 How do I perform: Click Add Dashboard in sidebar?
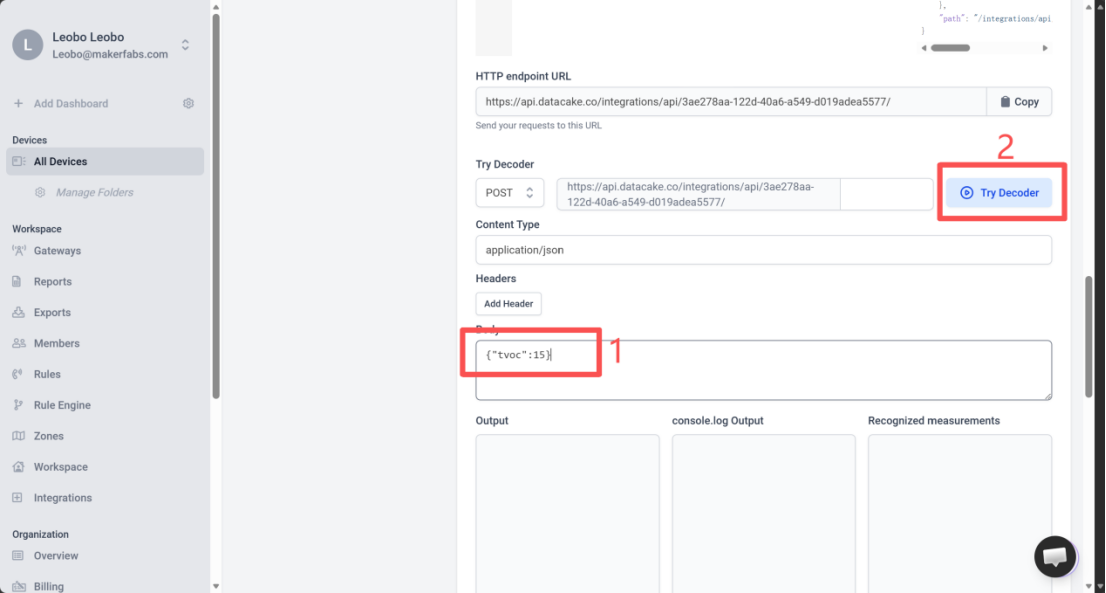point(71,104)
